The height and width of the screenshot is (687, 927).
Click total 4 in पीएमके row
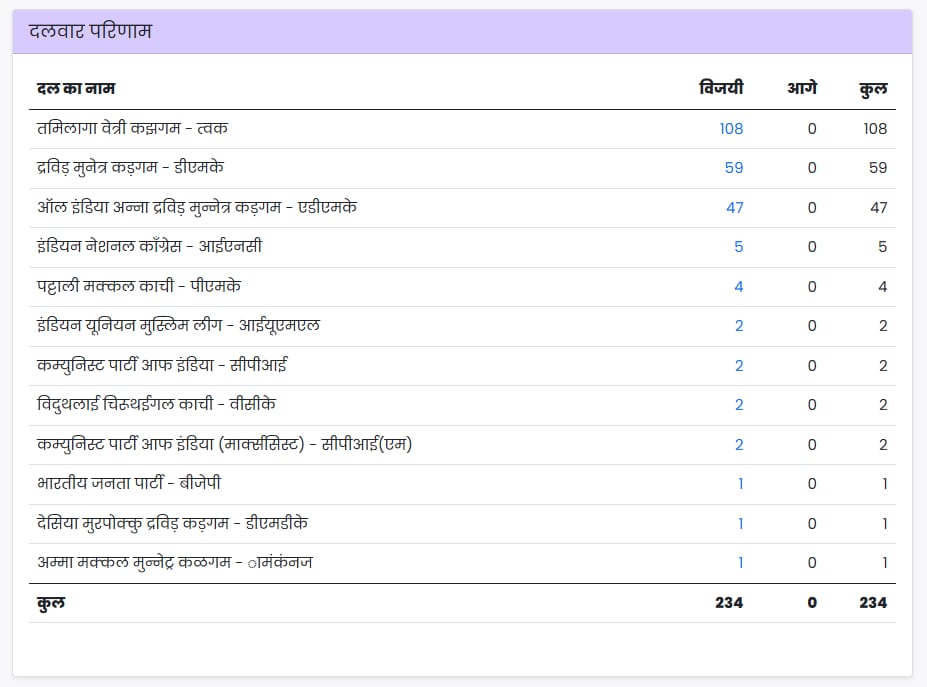[x=883, y=287]
